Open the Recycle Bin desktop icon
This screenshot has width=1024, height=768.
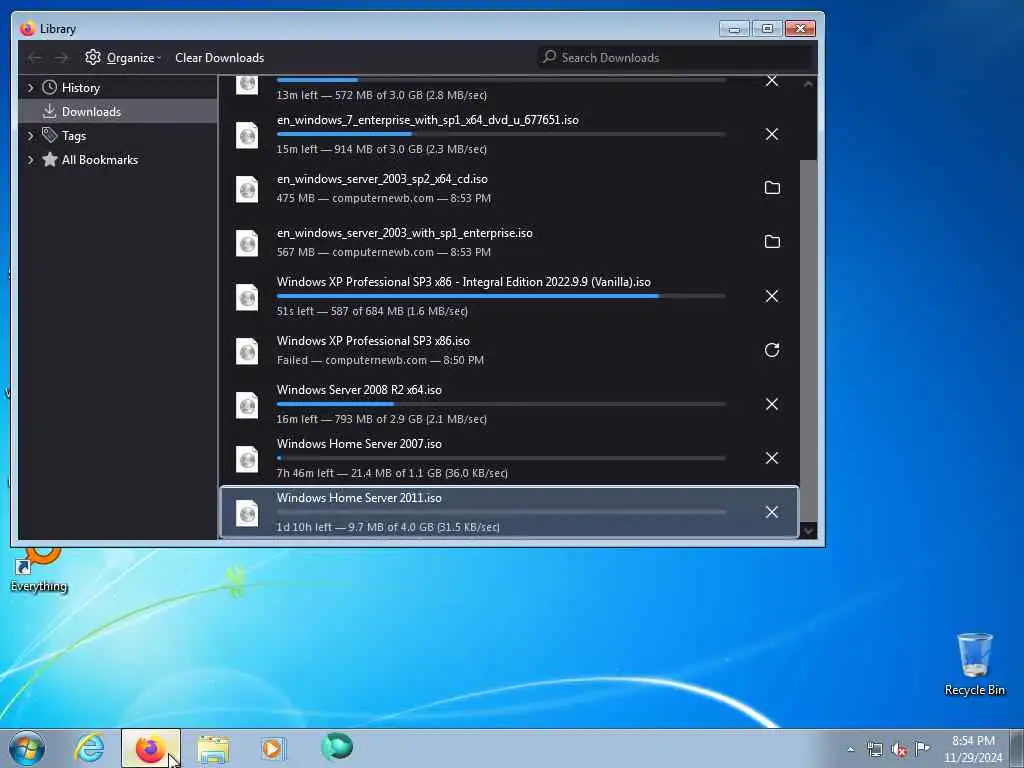coord(974,664)
